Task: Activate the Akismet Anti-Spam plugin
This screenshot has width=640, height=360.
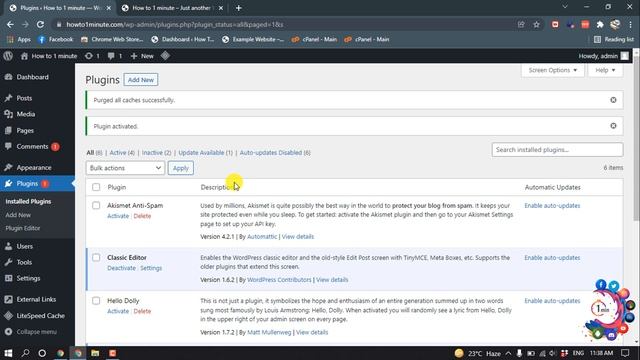Action: click(x=118, y=216)
